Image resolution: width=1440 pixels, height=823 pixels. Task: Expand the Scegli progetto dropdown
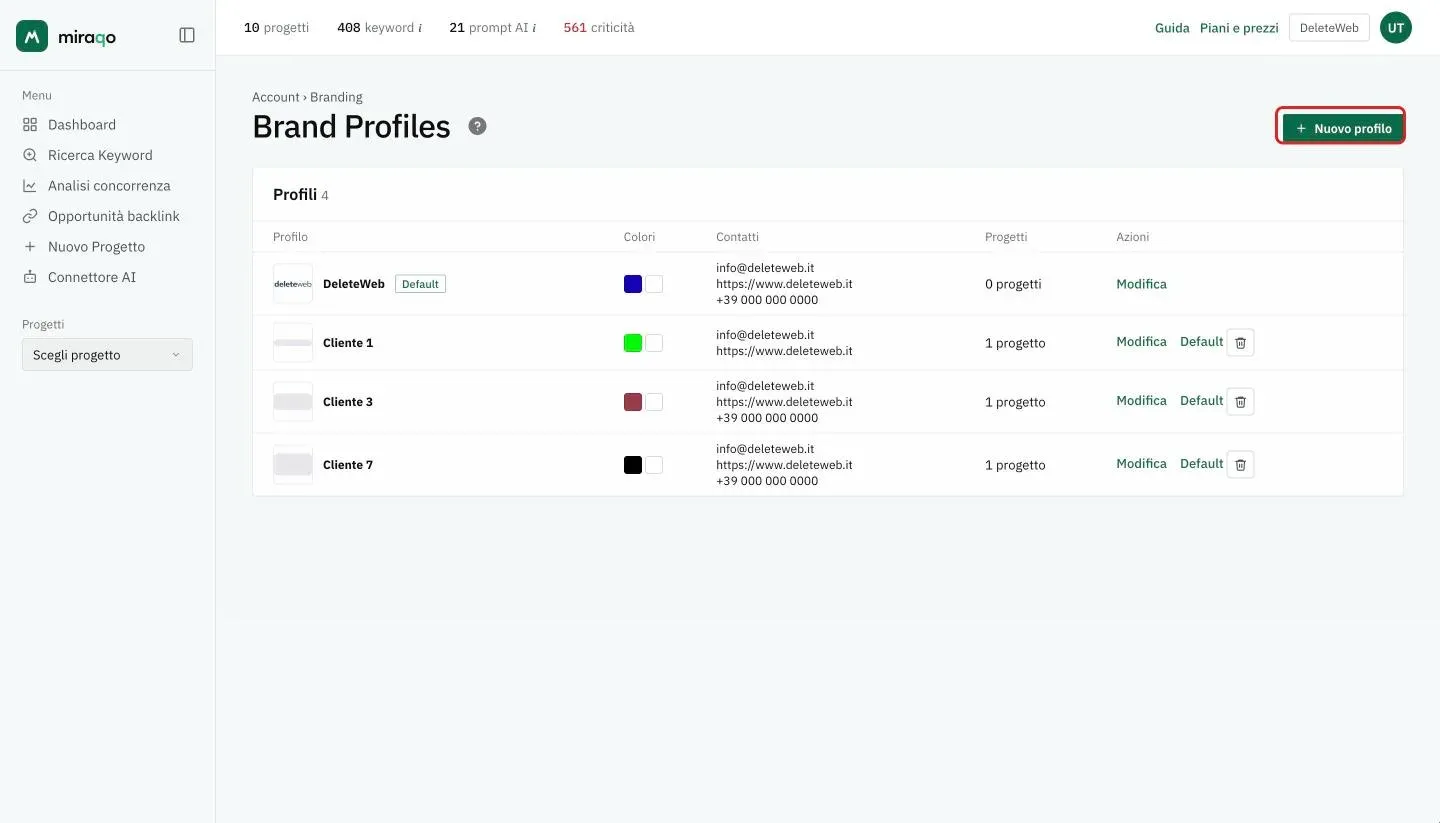pyautogui.click(x=107, y=355)
